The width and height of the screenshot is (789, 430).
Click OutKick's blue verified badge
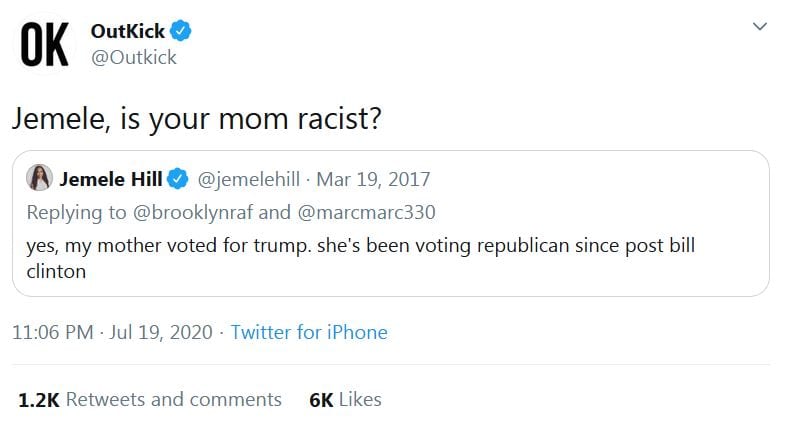[x=181, y=32]
